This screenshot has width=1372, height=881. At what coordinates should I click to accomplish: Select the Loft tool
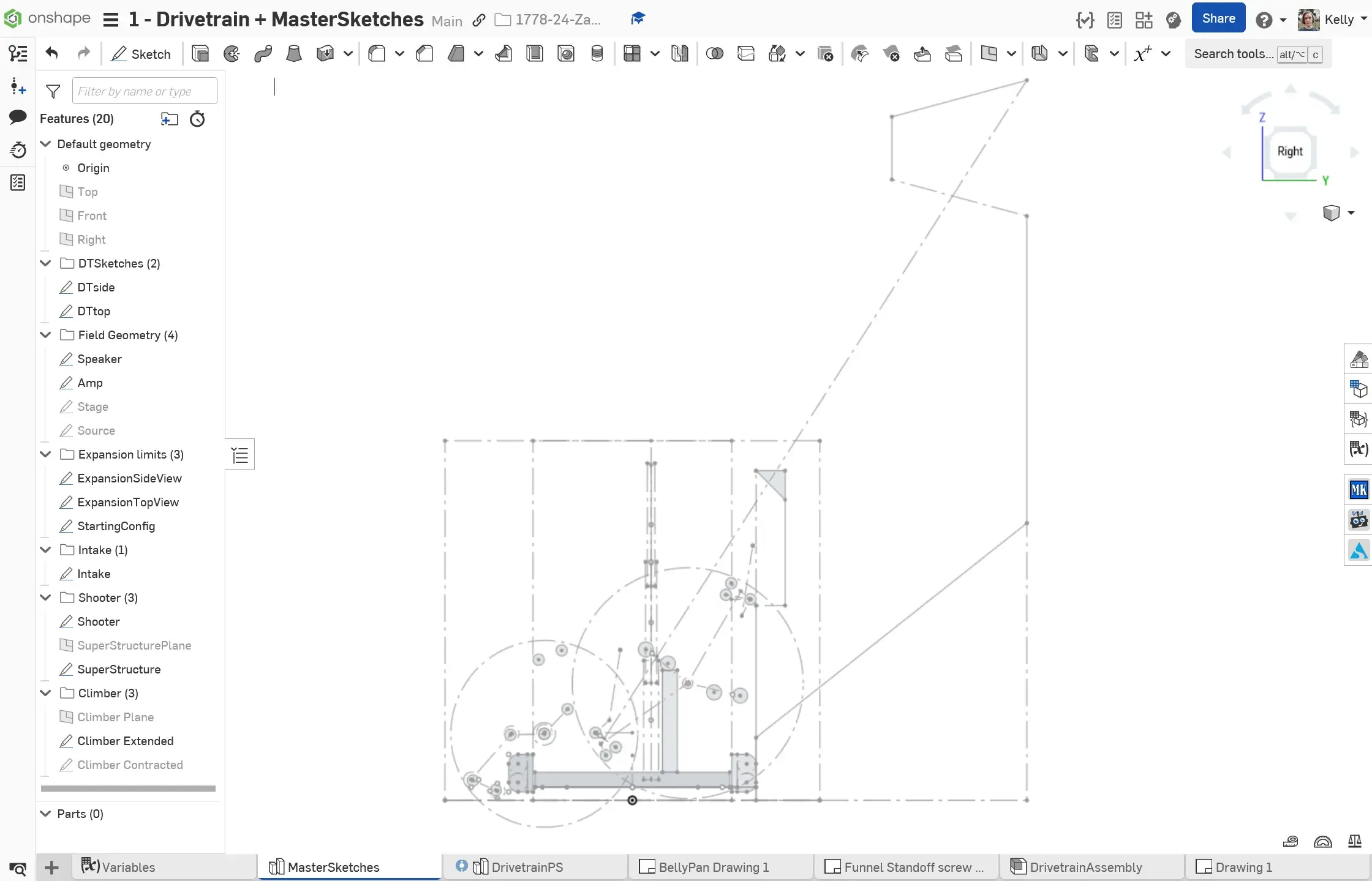294,54
